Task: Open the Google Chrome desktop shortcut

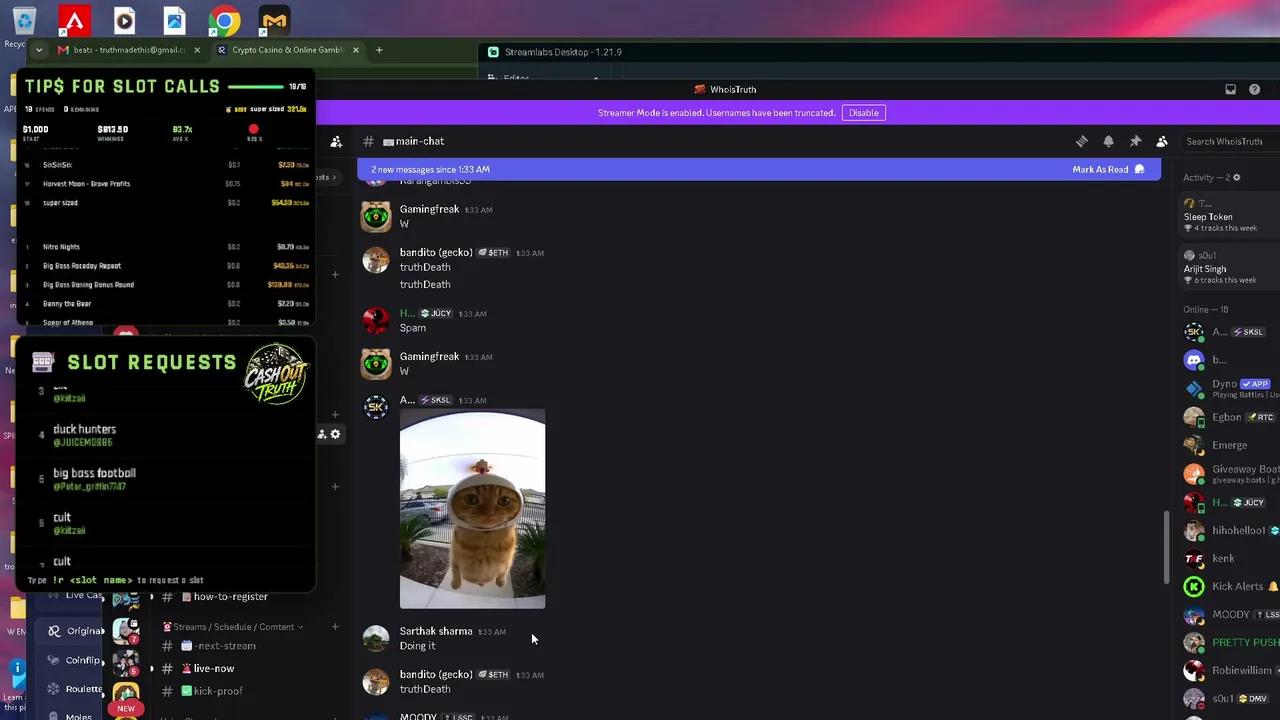Action: click(x=224, y=21)
